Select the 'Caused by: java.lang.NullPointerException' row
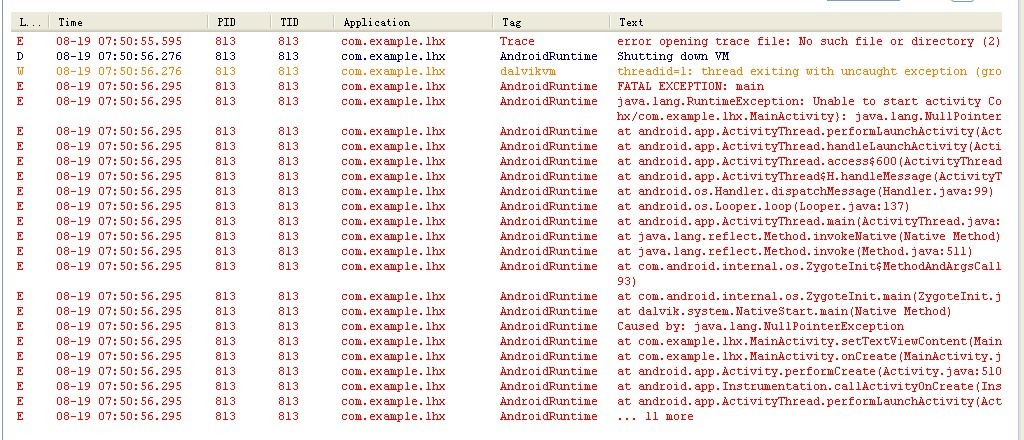The image size is (1024, 440). (x=506, y=326)
